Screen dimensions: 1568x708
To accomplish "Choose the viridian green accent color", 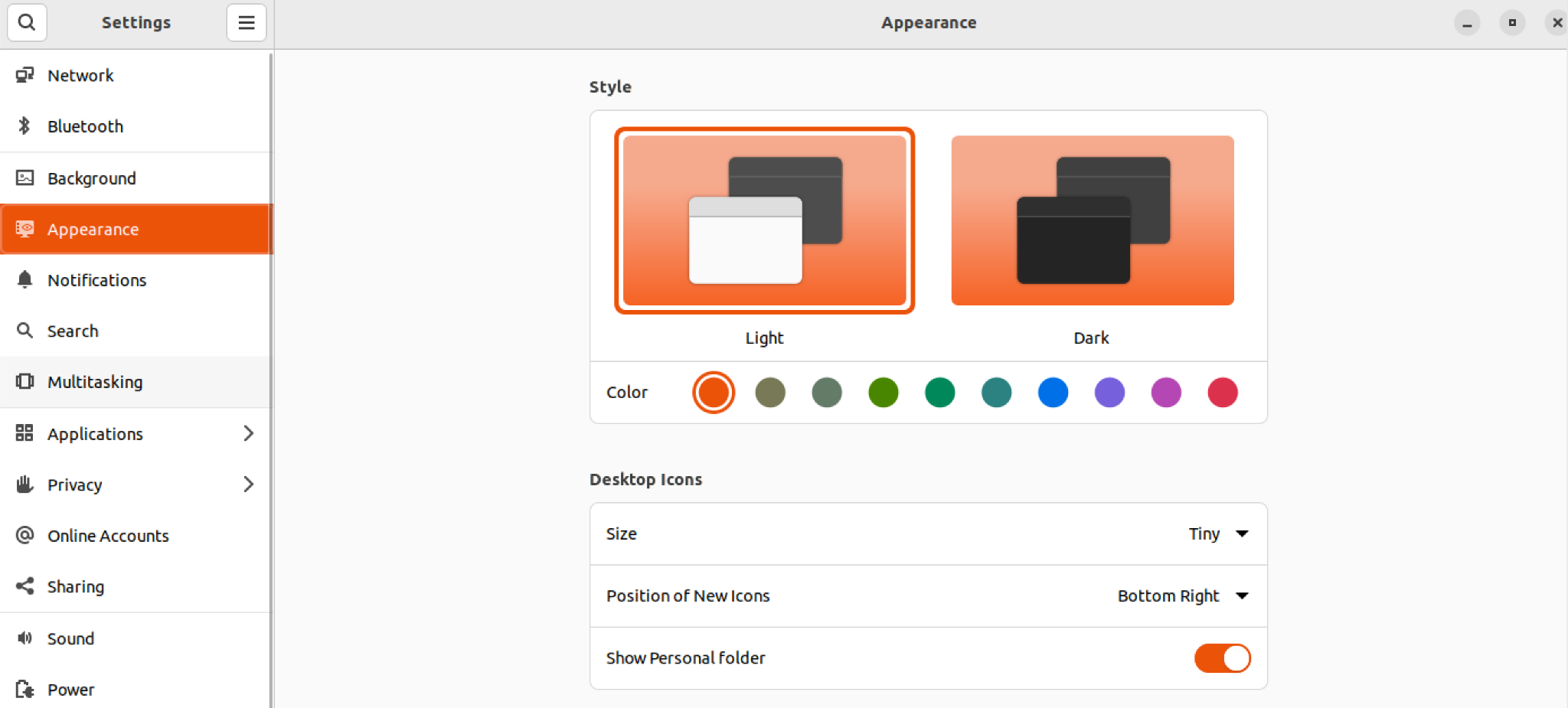I will (x=940, y=393).
